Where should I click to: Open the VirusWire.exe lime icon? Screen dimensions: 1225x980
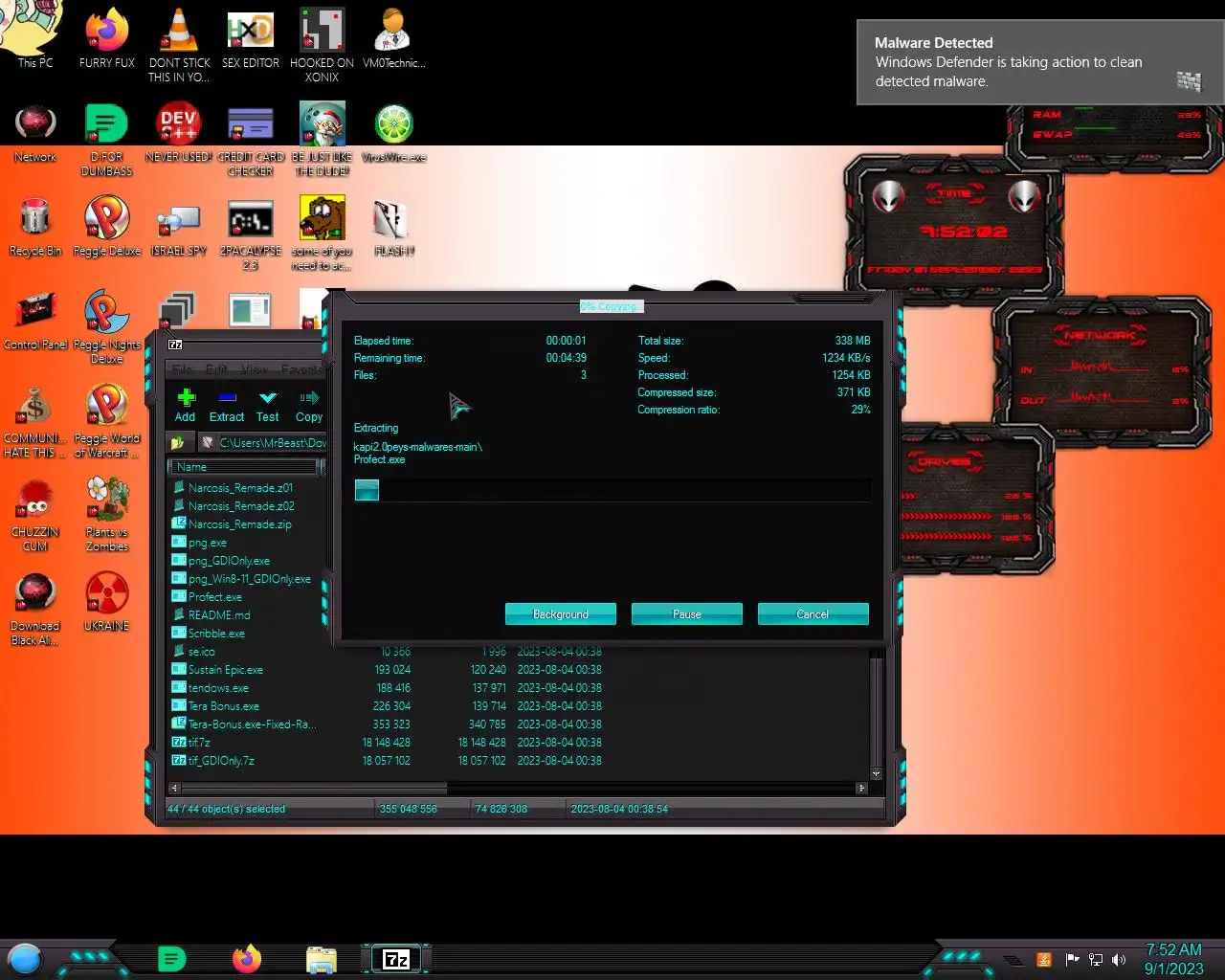(x=393, y=132)
